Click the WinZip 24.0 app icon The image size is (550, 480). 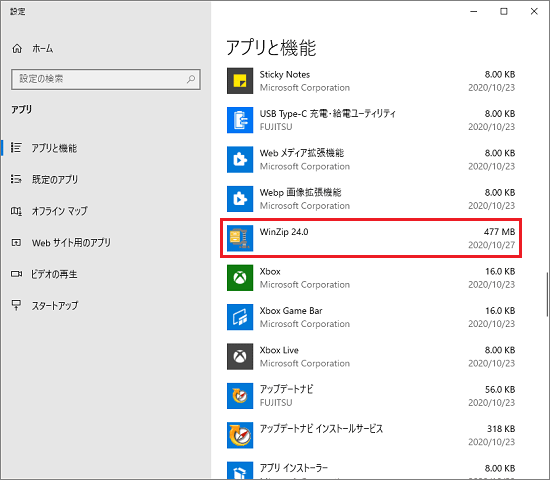tap(240, 238)
